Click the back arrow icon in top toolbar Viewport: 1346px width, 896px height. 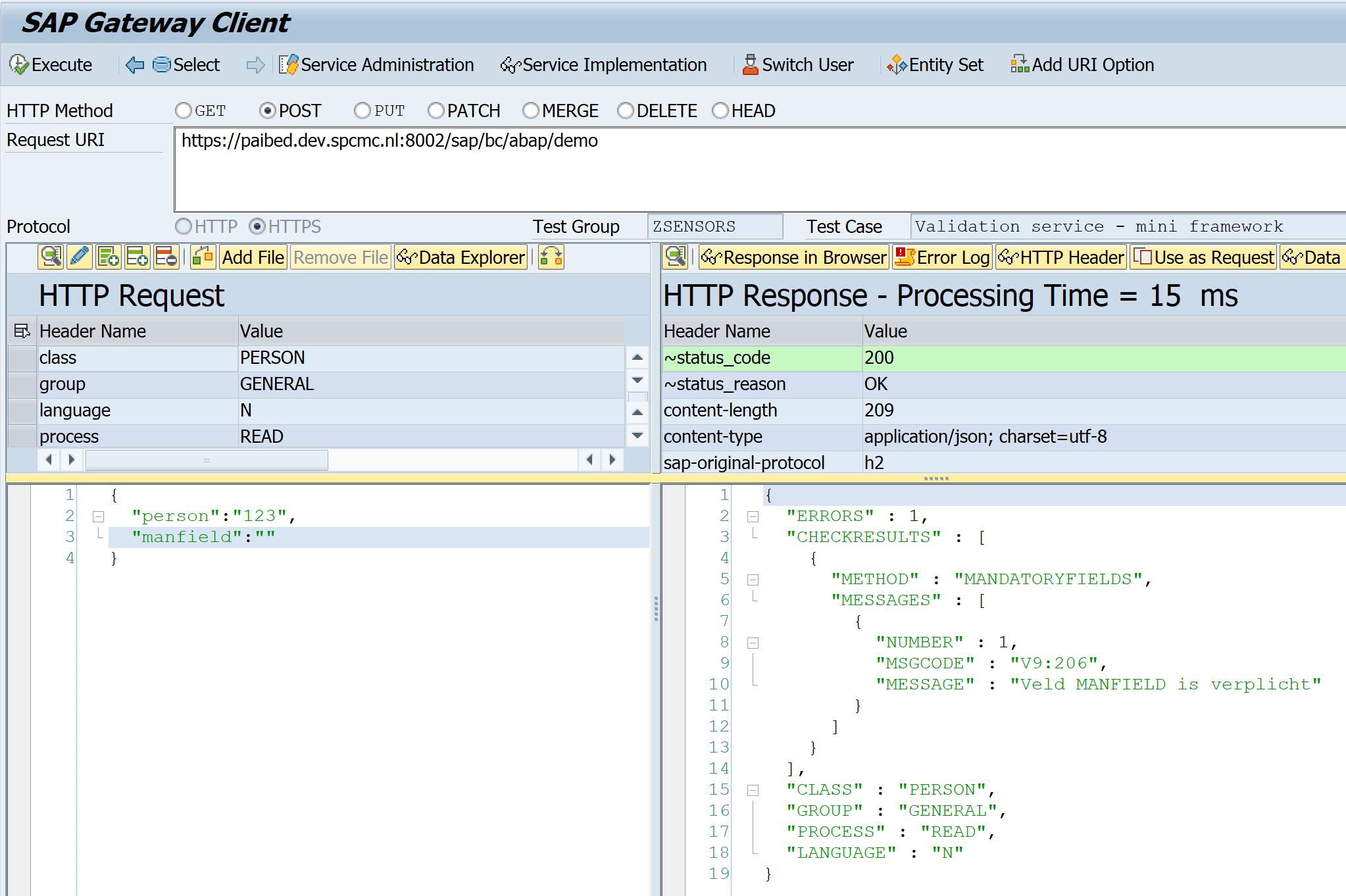click(135, 64)
